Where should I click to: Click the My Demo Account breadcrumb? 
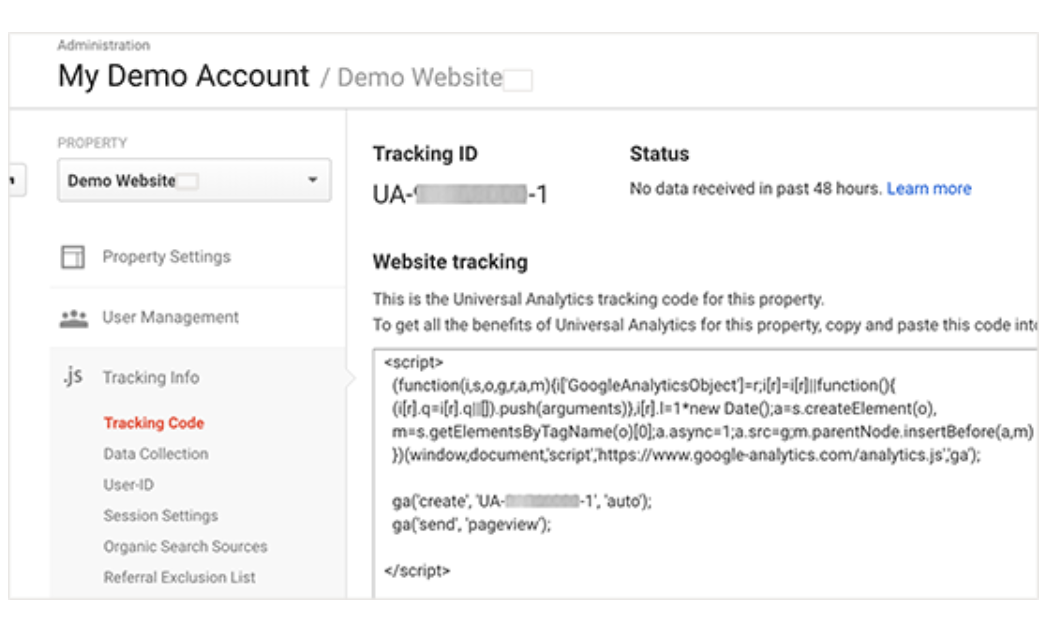(184, 77)
